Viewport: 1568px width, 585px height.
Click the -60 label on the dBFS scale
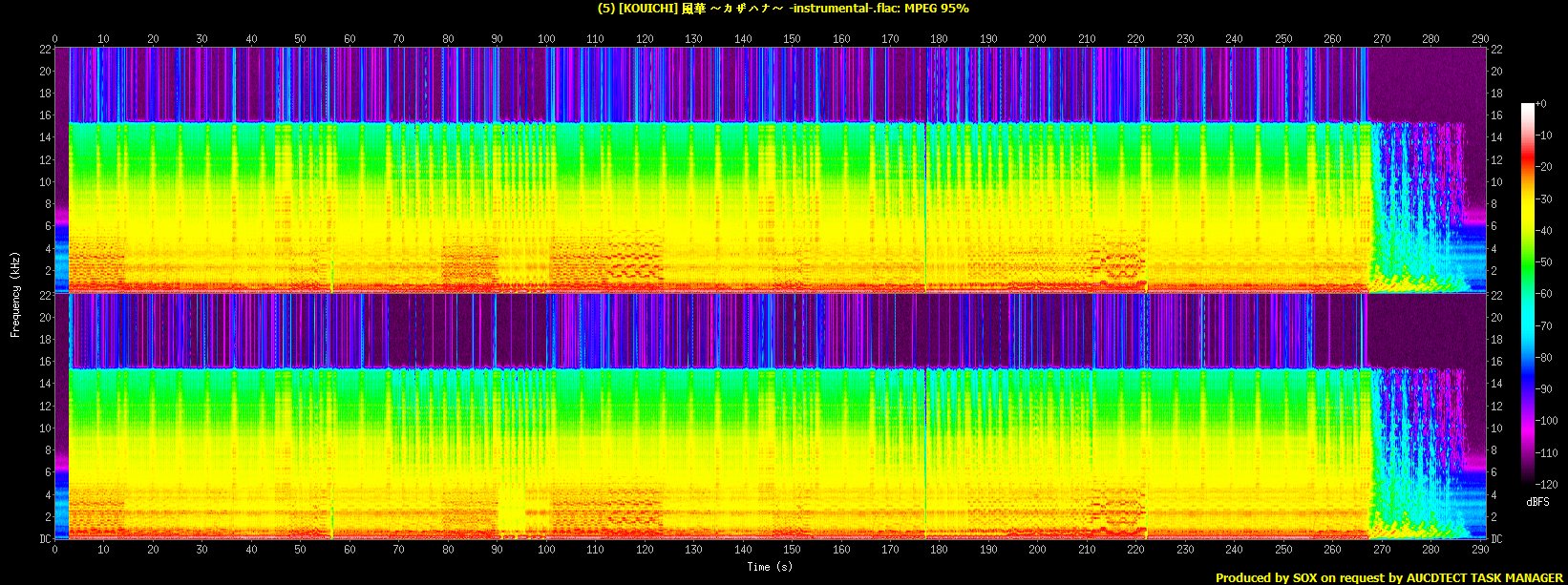click(1545, 293)
